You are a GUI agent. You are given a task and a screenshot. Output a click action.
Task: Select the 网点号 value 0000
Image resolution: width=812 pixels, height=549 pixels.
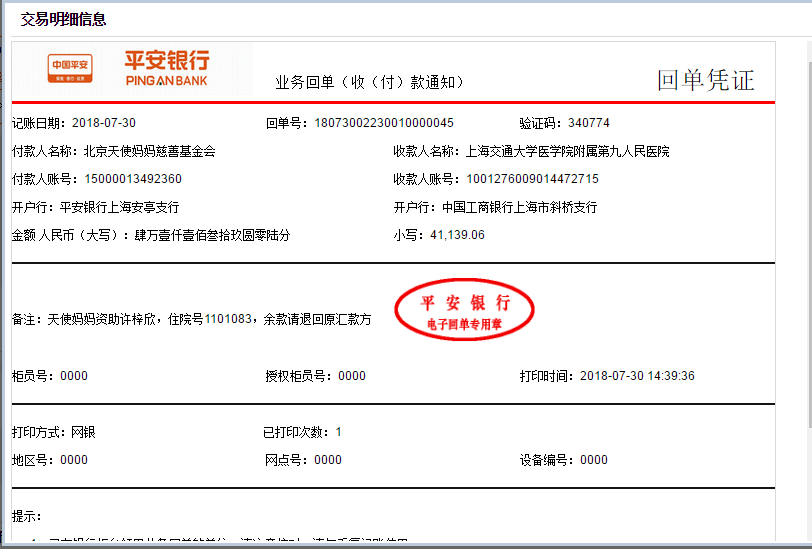click(x=328, y=459)
